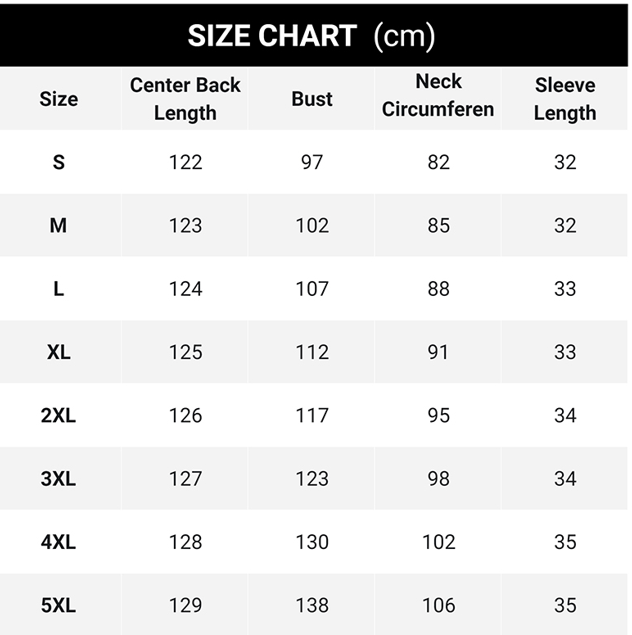Select center back length value 125
This screenshot has height=635, width=632.
(185, 352)
